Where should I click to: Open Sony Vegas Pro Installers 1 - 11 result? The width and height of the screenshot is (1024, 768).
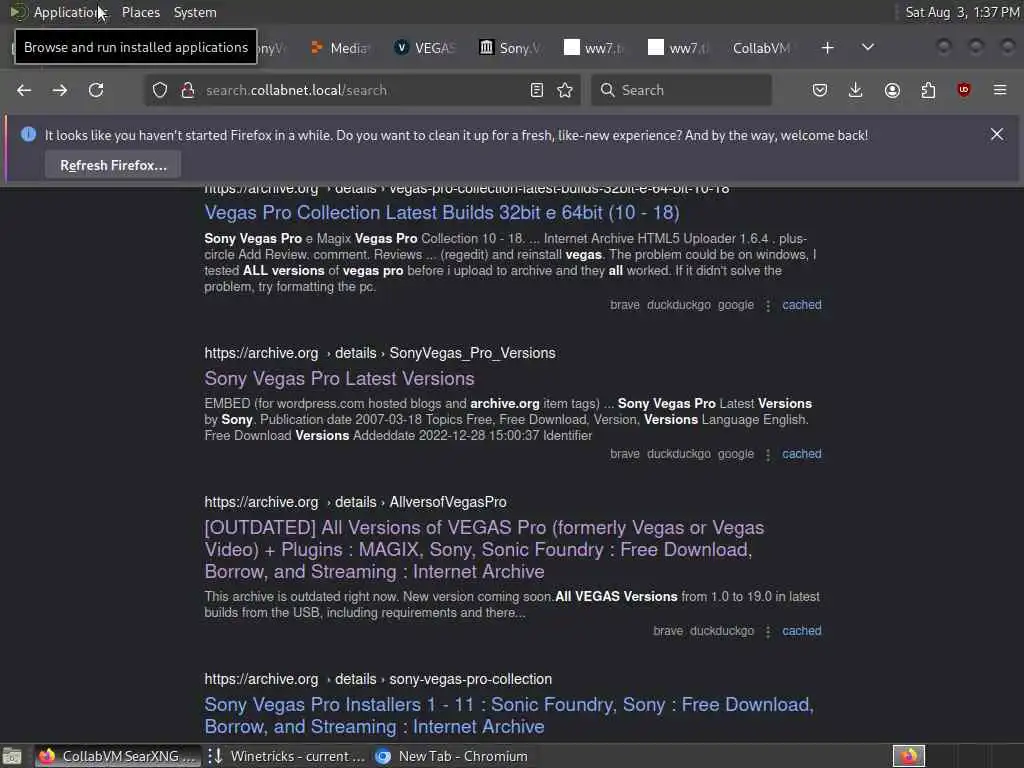509,715
